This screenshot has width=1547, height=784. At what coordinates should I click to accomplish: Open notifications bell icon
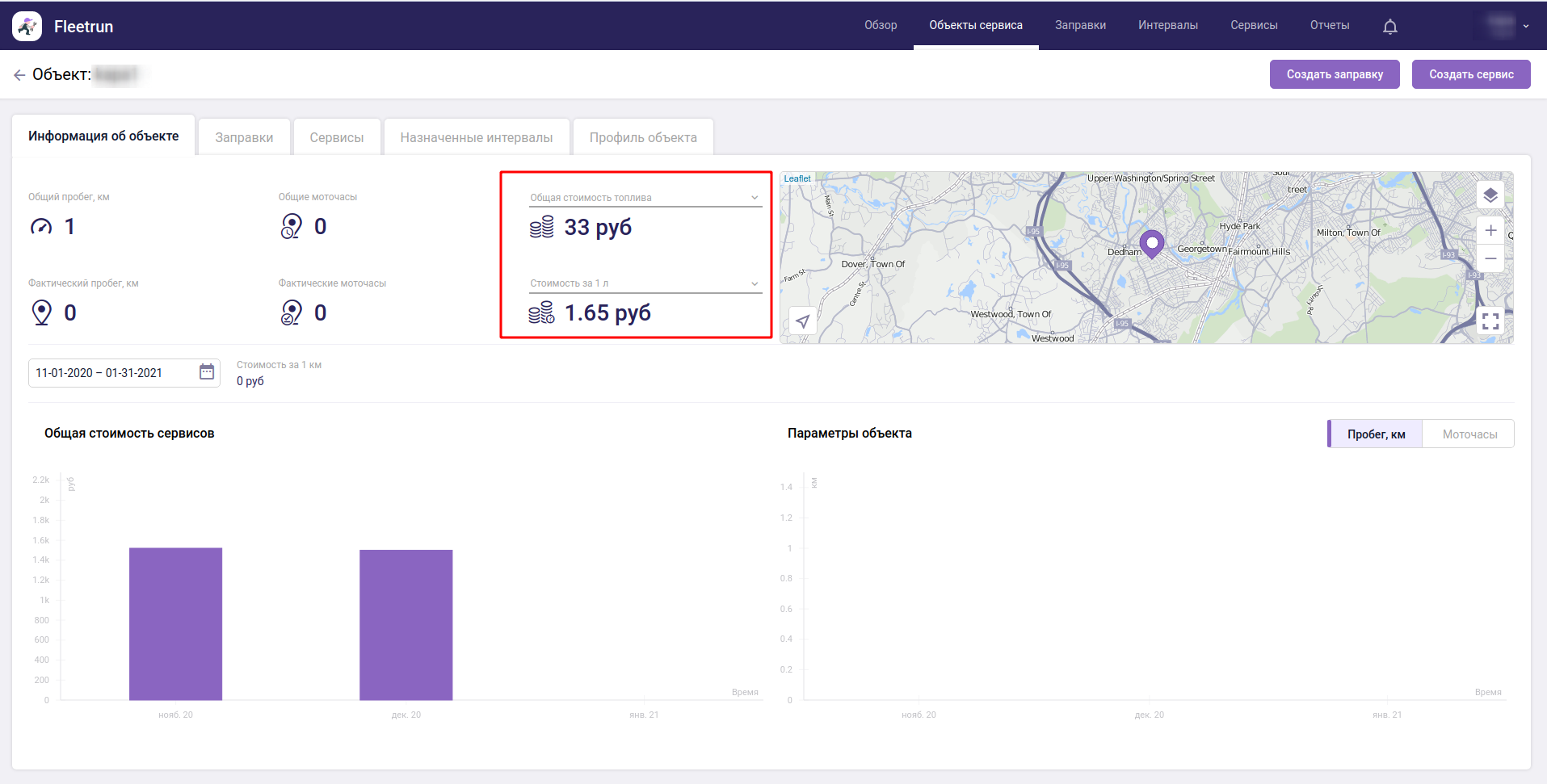point(1389,27)
